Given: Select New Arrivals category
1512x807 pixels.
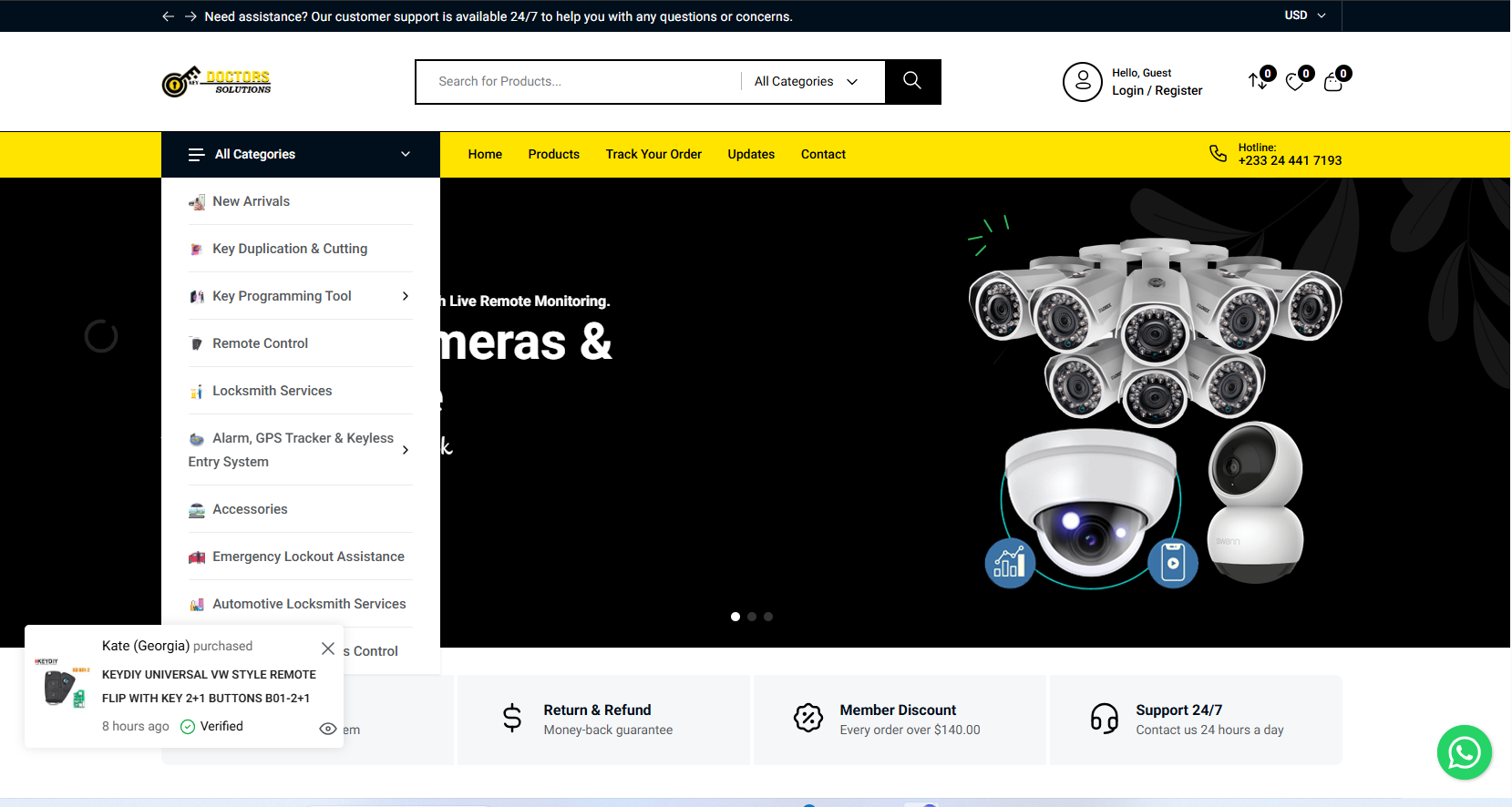Looking at the screenshot, I should point(252,201).
